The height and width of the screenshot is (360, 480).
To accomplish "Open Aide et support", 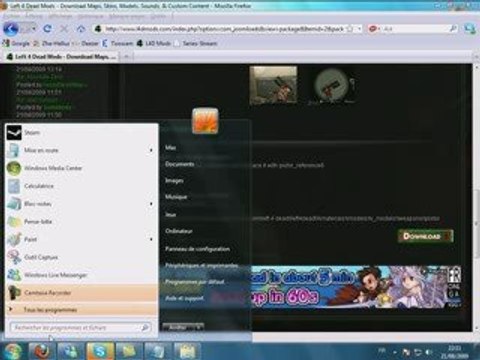I will 184,298.
